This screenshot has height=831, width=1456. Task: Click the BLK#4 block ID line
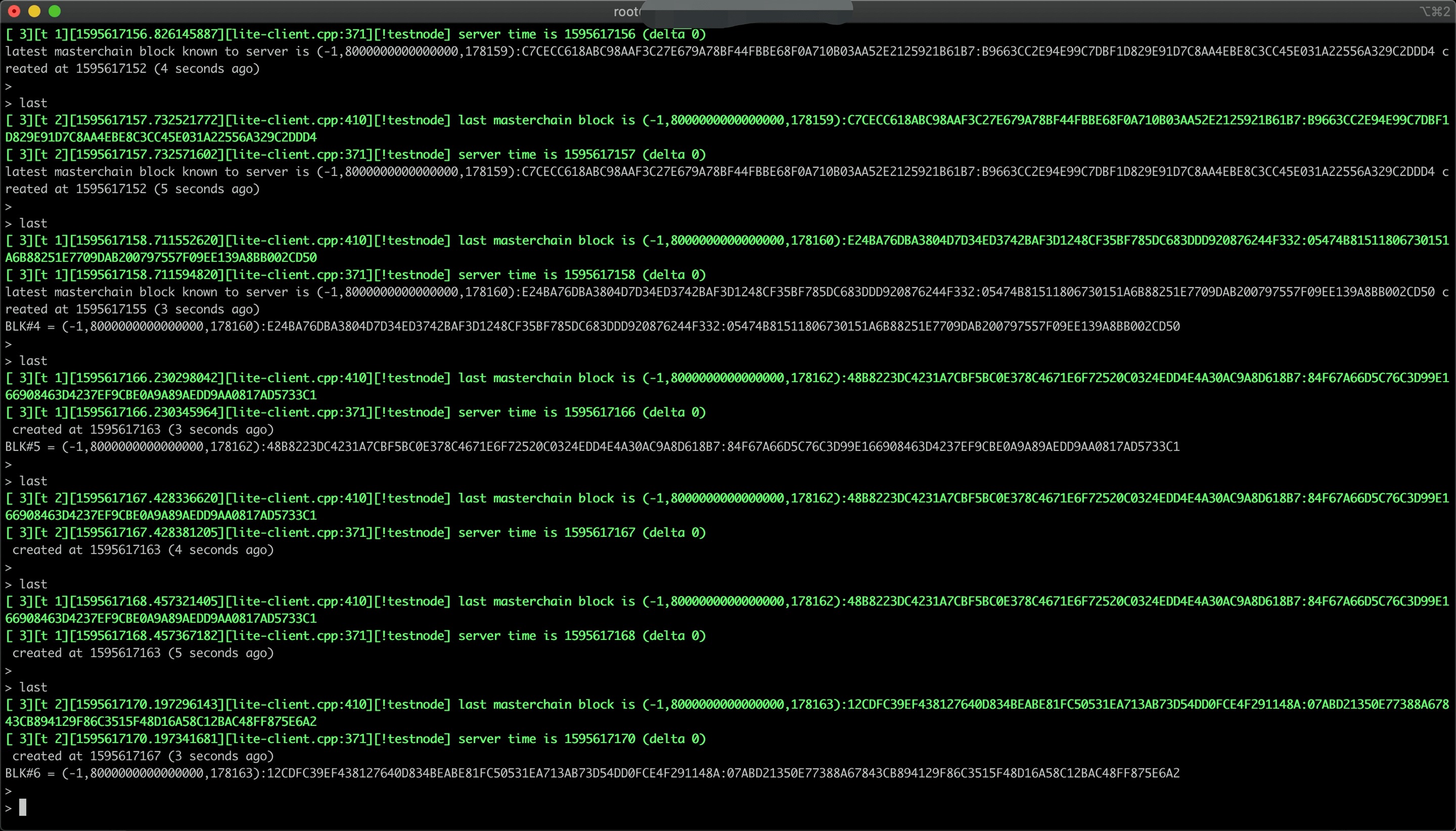pyautogui.click(x=592, y=327)
